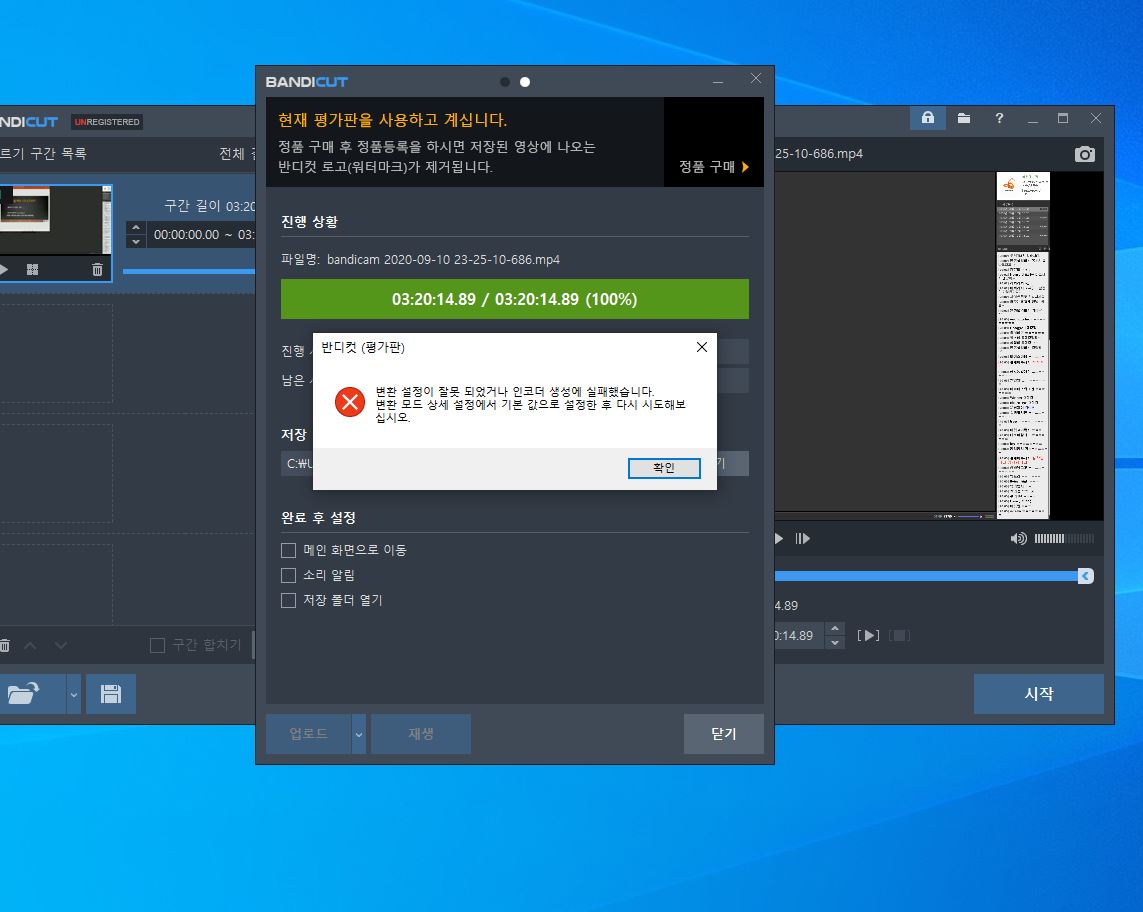The image size is (1143, 912).
Task: Click the 00:00:00.00 start time field
Action: click(x=186, y=235)
